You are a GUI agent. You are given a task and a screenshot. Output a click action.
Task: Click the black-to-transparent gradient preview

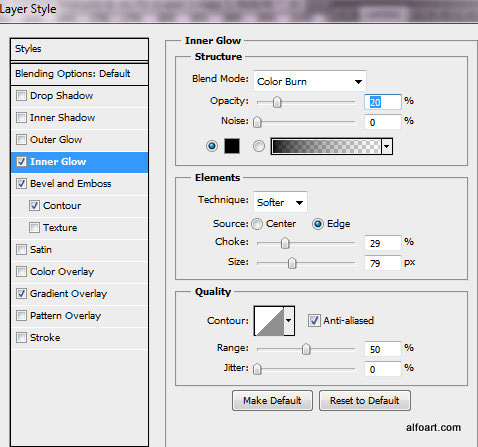click(x=326, y=146)
